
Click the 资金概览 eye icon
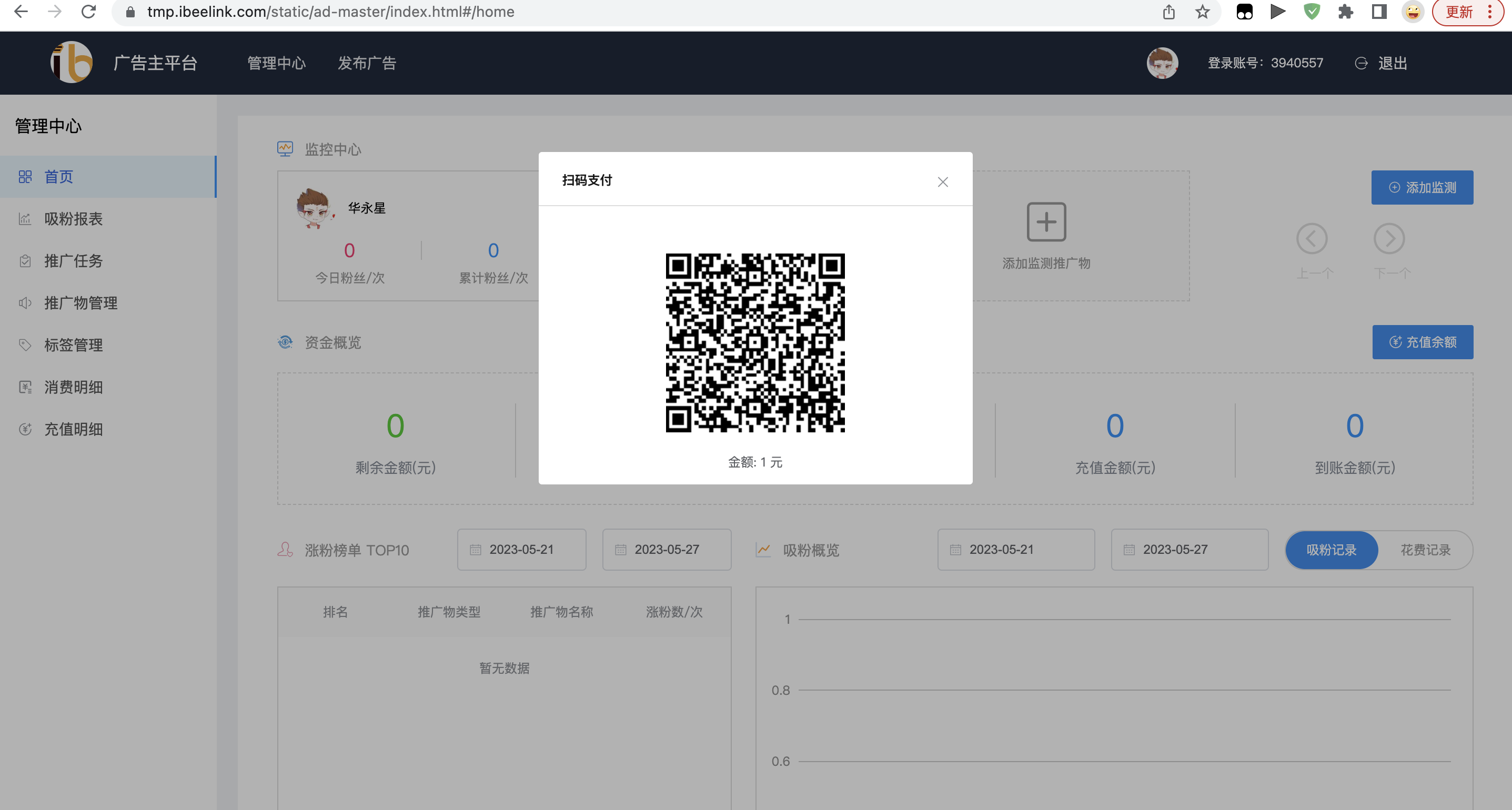285,342
